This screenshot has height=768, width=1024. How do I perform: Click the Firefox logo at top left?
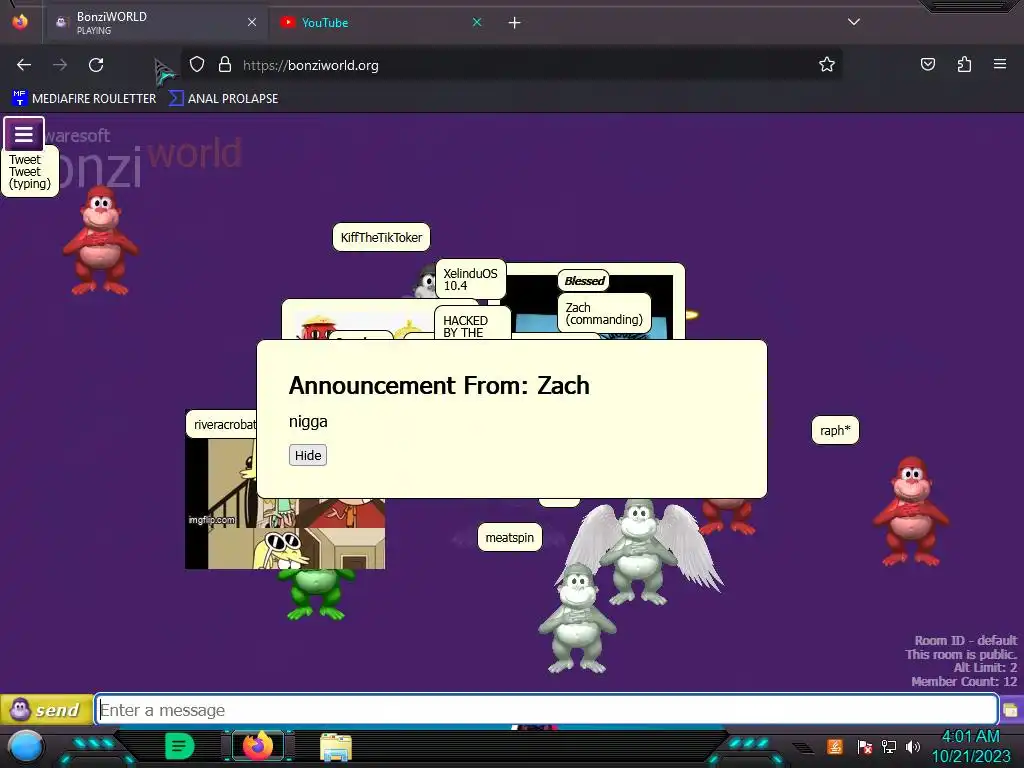tap(20, 22)
